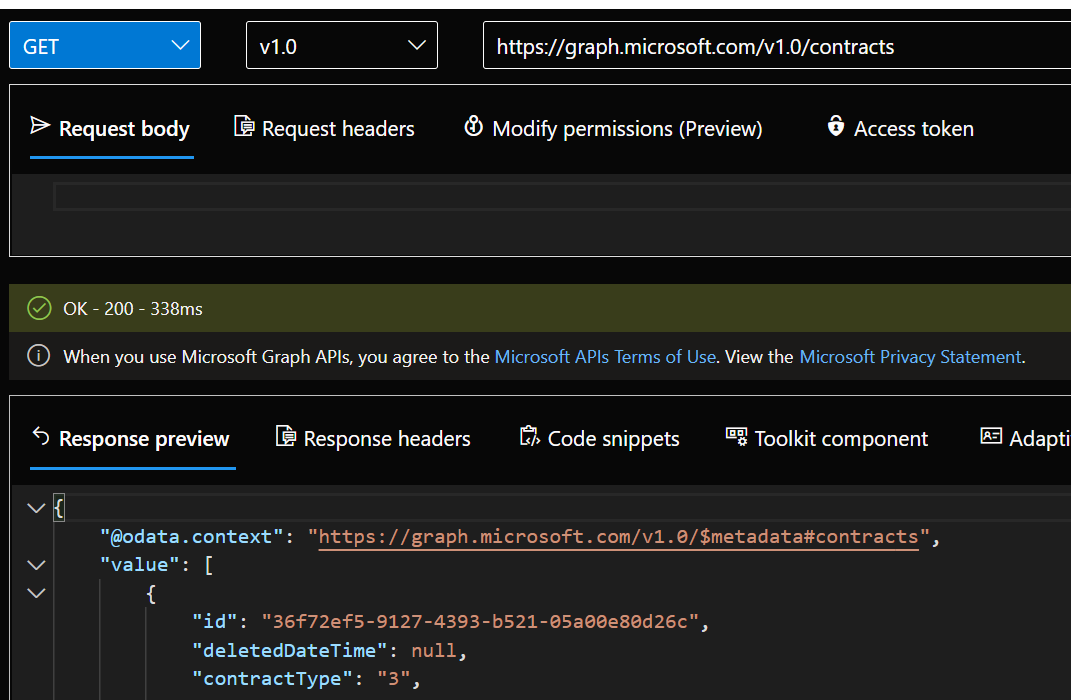Click the "contractType" key
Image resolution: width=1071 pixels, height=700 pixels.
(273, 679)
